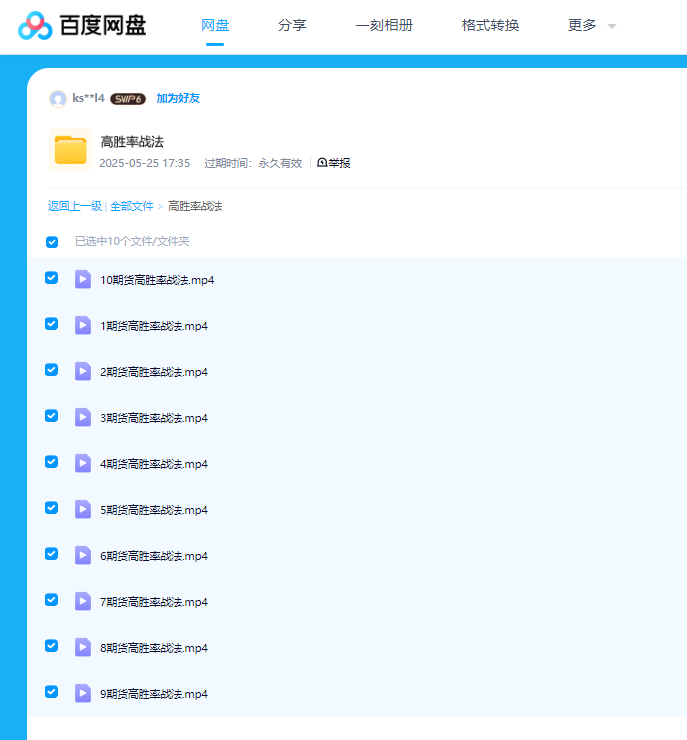Uncheck the 1期货高胜率战法.mp4 checkbox

click(52, 324)
